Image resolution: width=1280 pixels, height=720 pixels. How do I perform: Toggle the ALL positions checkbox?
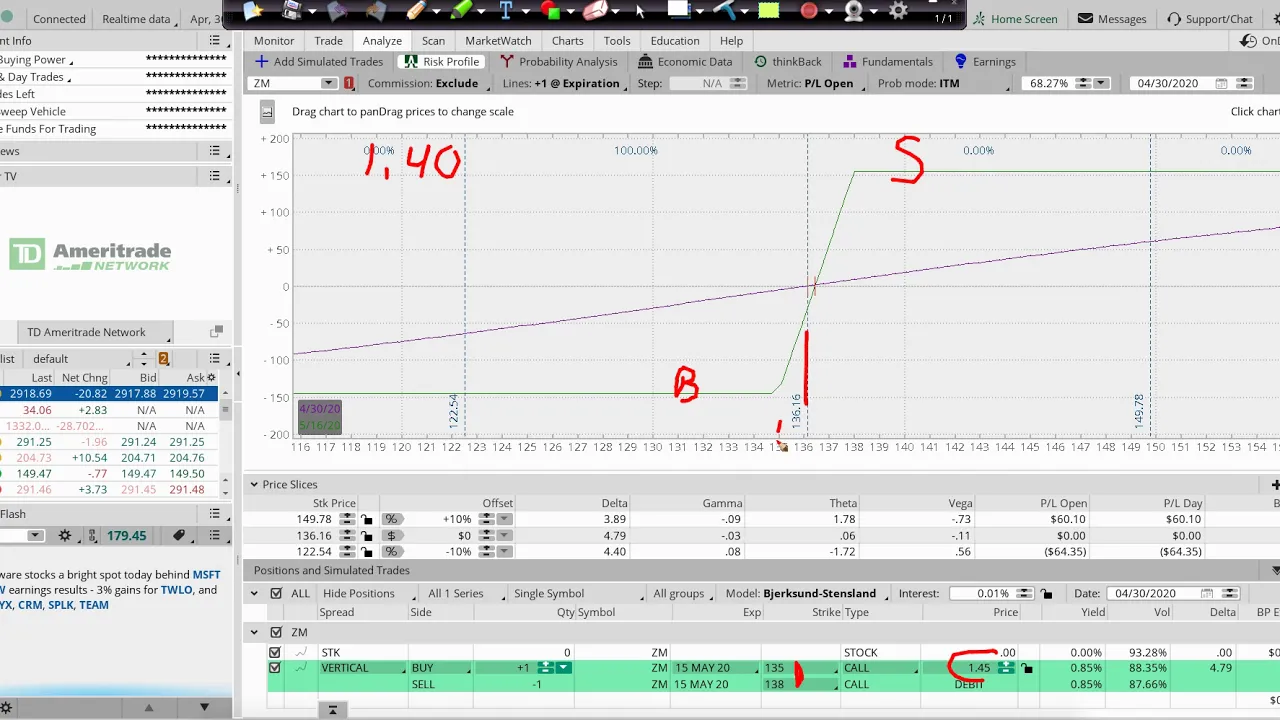pyautogui.click(x=276, y=593)
